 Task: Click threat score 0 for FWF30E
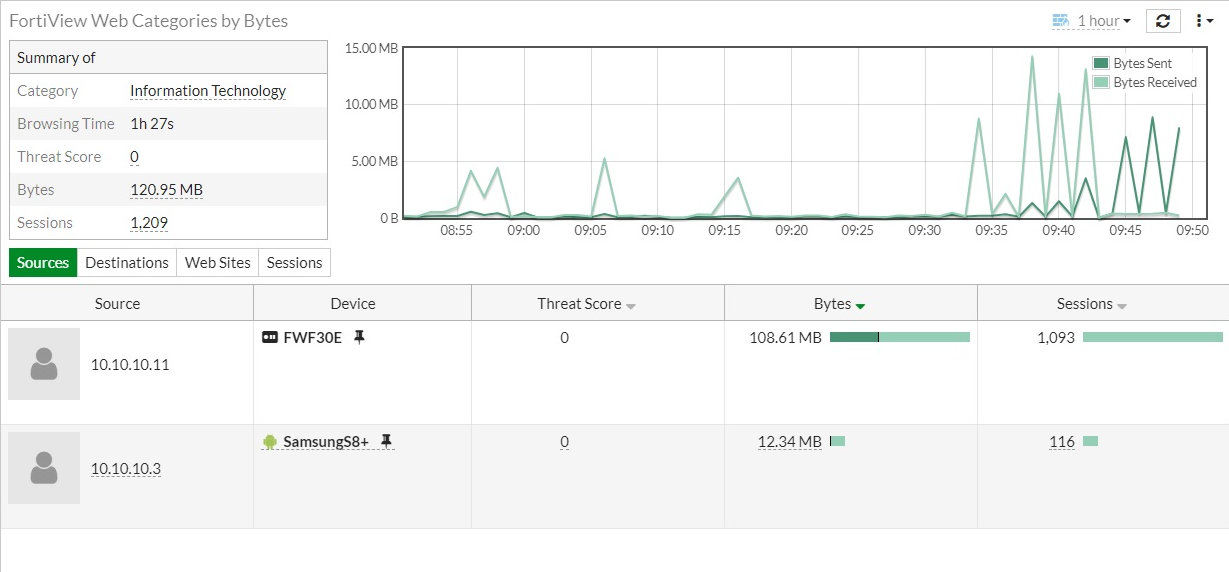(564, 338)
